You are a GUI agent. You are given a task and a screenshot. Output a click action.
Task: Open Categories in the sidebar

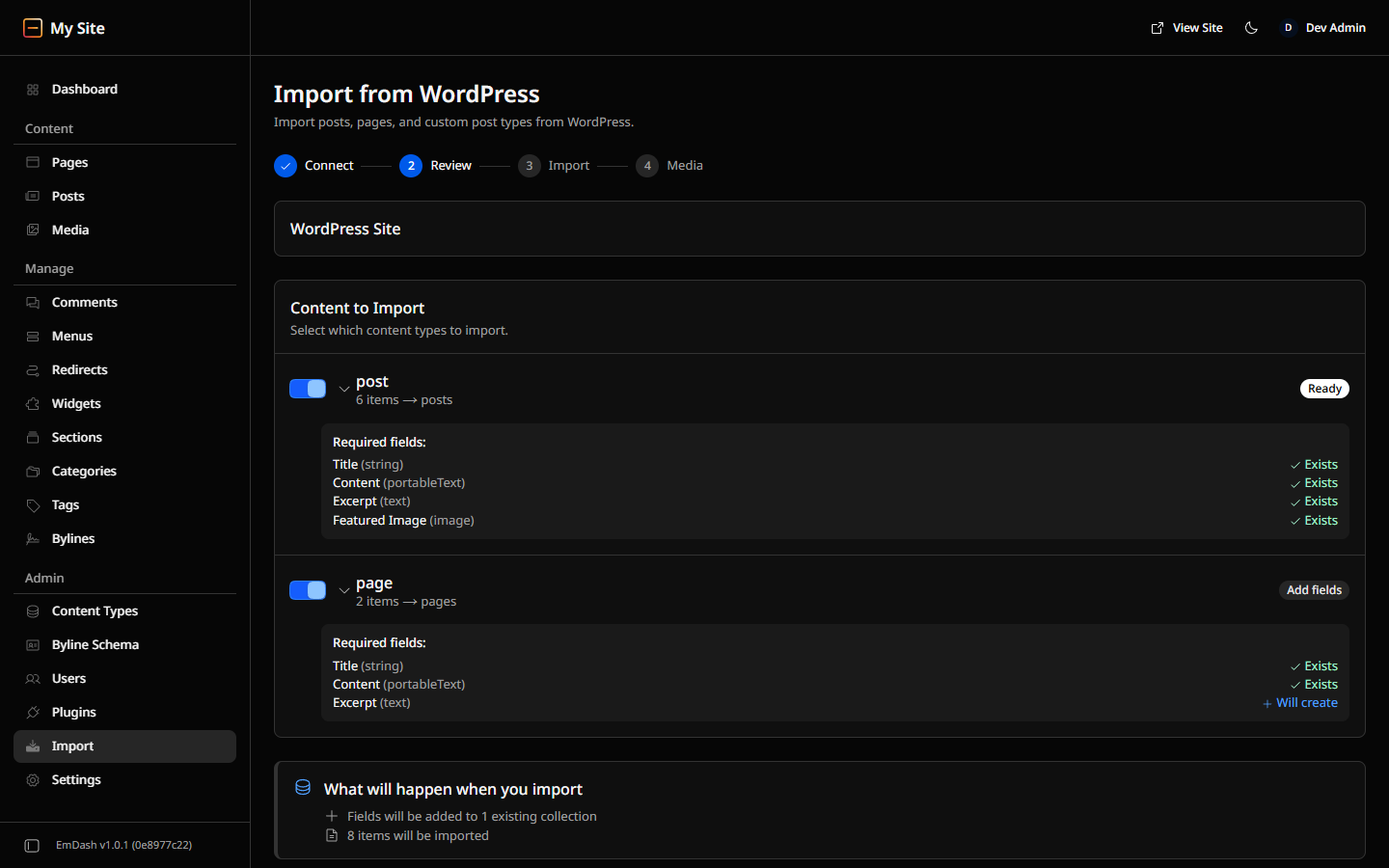[x=124, y=472]
